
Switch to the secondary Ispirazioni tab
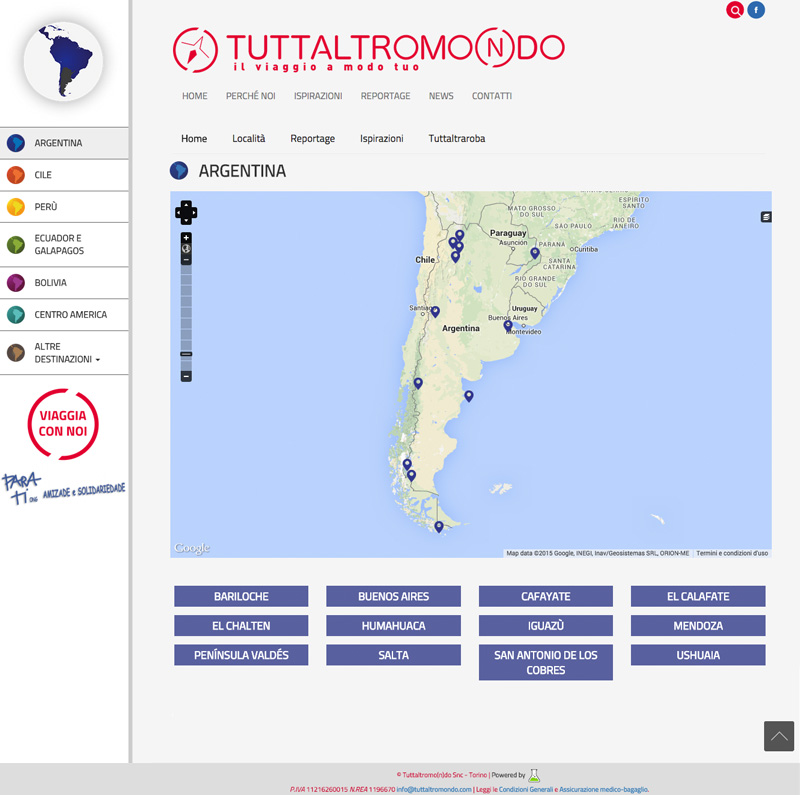[382, 138]
